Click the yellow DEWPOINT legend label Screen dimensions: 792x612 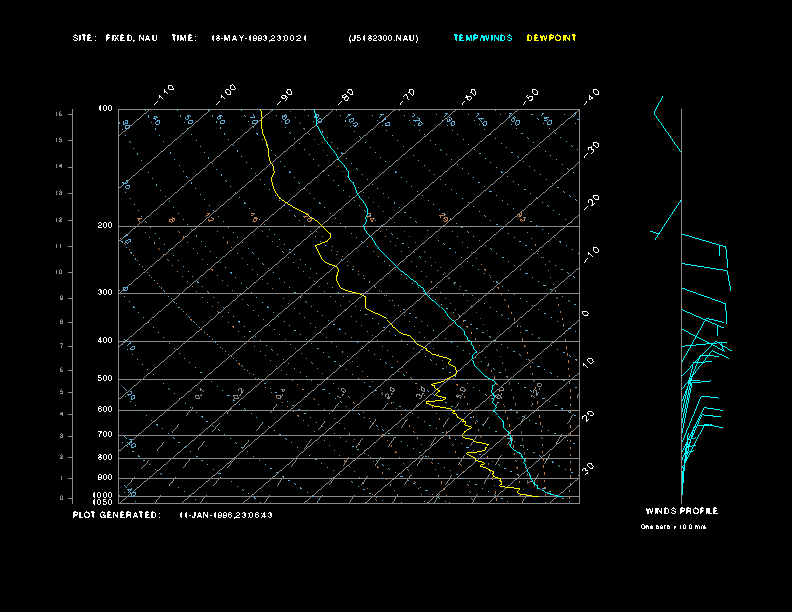pyautogui.click(x=551, y=38)
